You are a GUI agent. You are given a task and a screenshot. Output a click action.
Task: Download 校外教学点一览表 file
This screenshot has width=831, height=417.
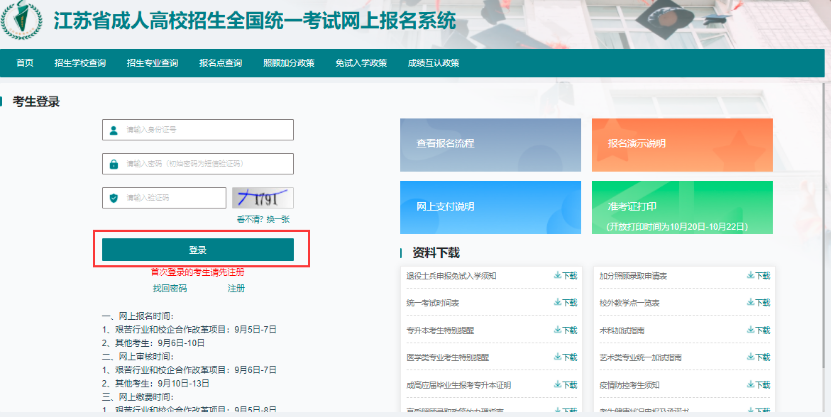coord(758,302)
